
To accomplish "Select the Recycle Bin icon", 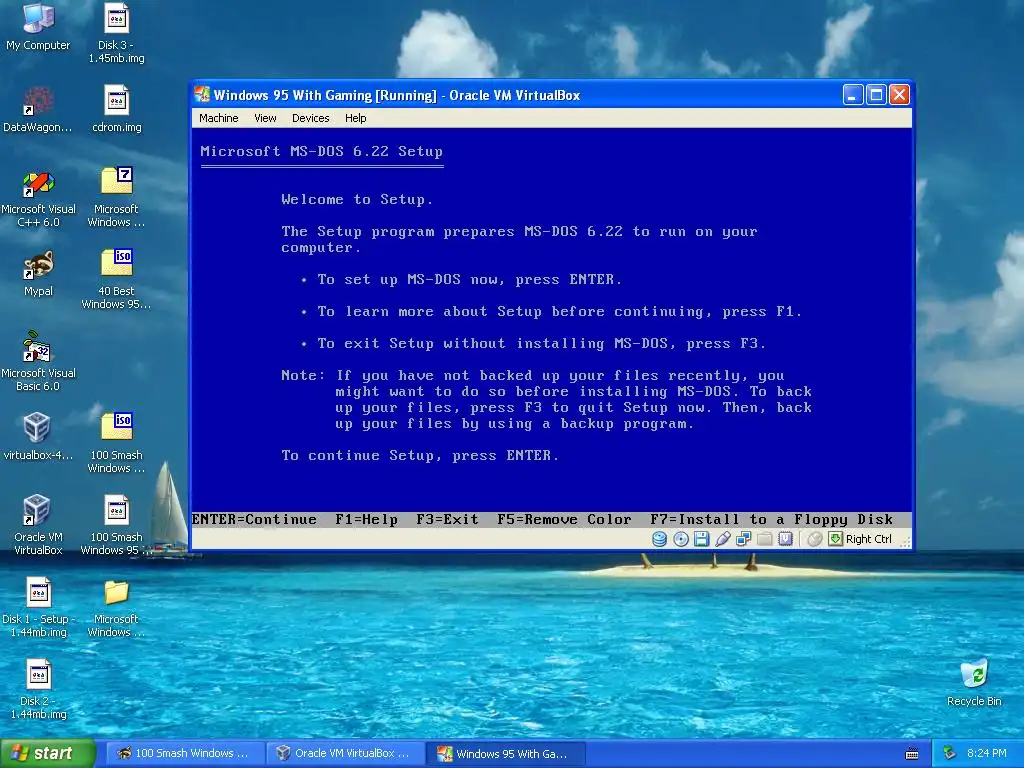I will point(974,683).
